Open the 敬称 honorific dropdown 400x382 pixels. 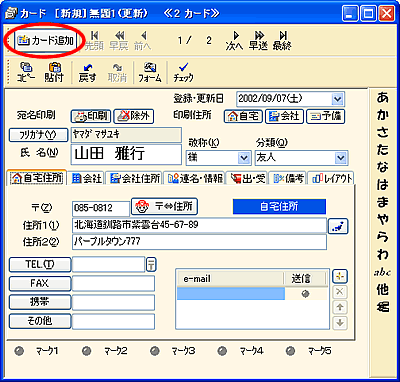244,158
